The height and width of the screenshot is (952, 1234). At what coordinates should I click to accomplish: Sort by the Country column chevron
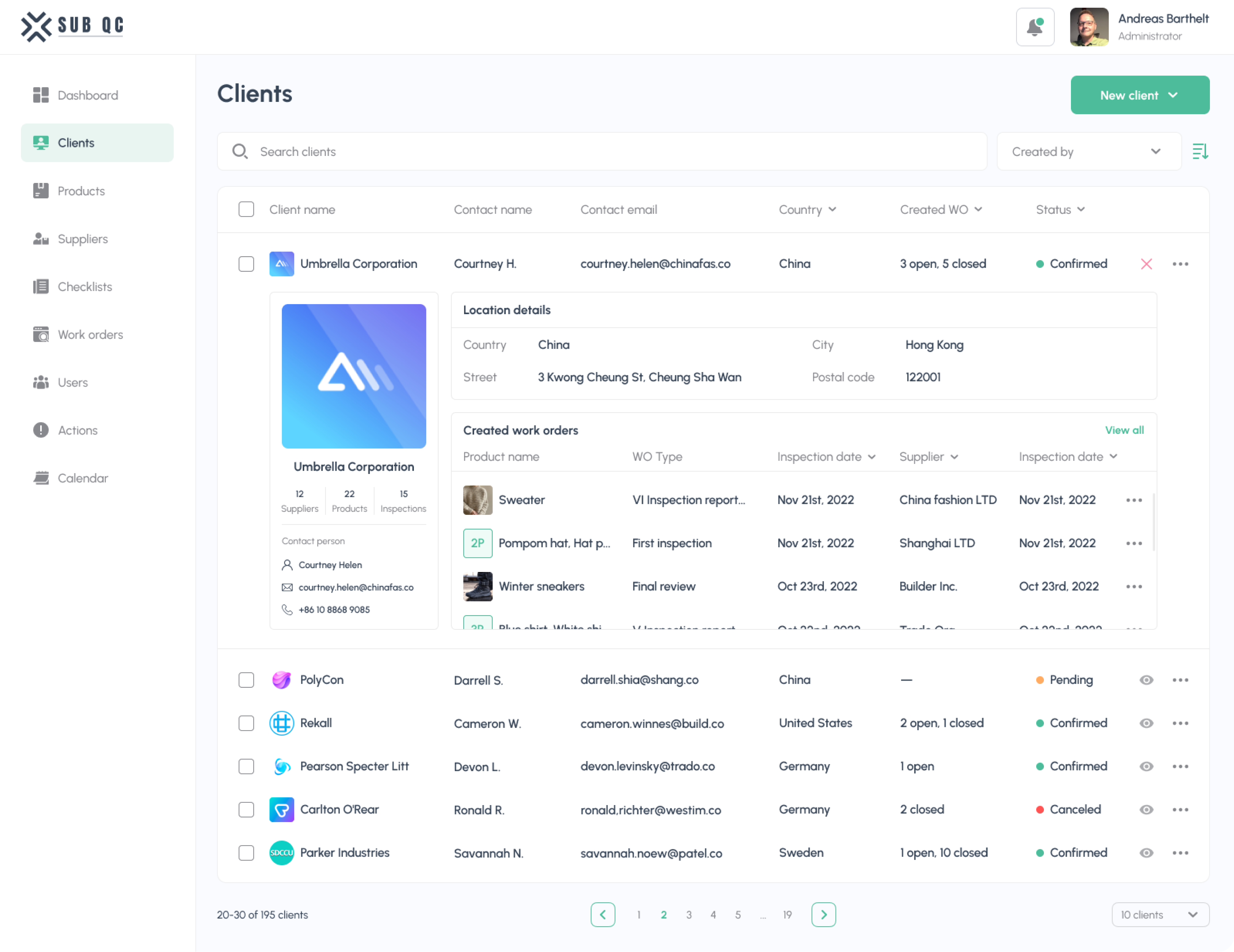832,210
